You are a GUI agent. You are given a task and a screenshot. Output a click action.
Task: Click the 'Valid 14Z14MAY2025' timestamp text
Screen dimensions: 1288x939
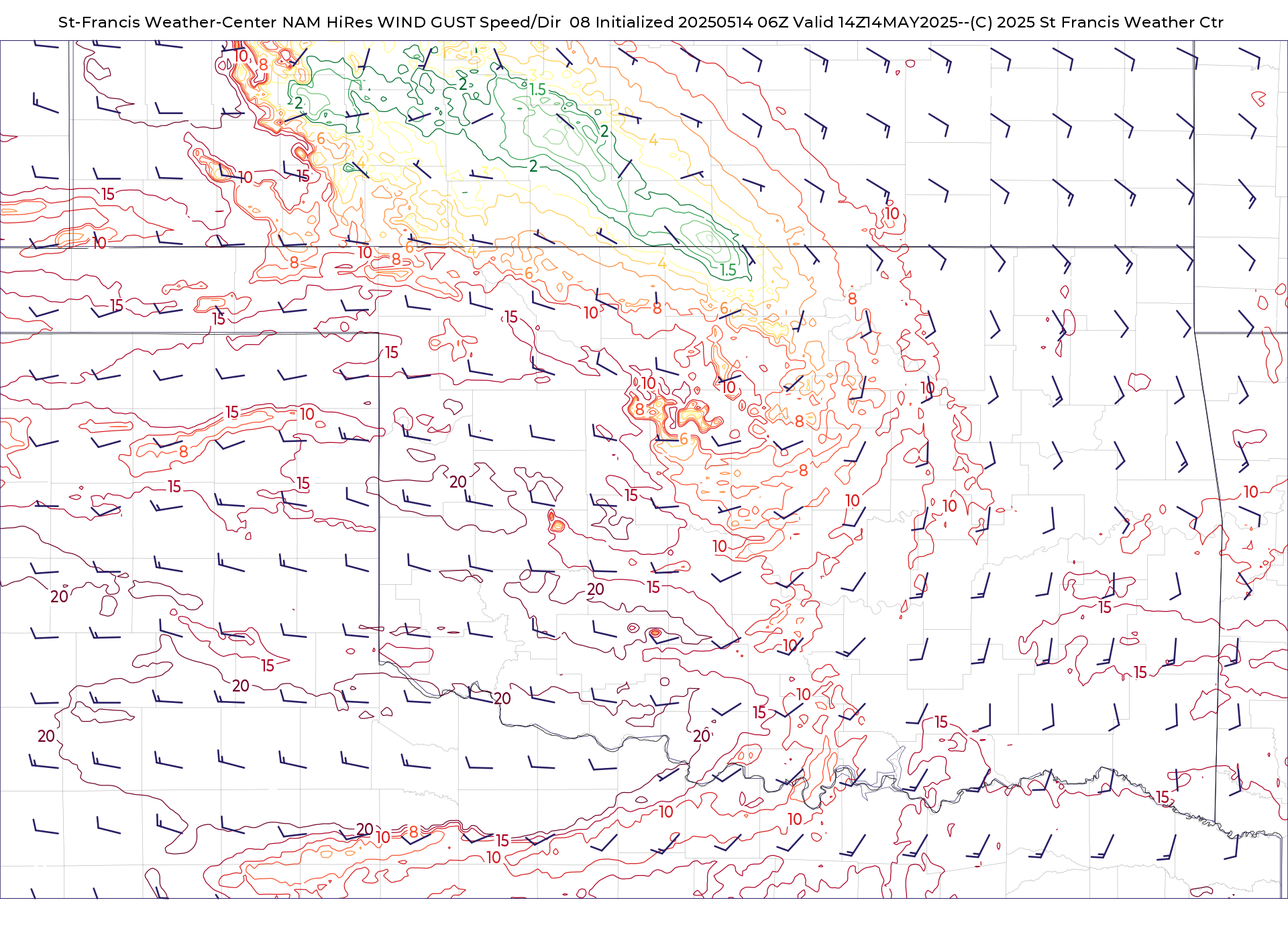(875, 22)
